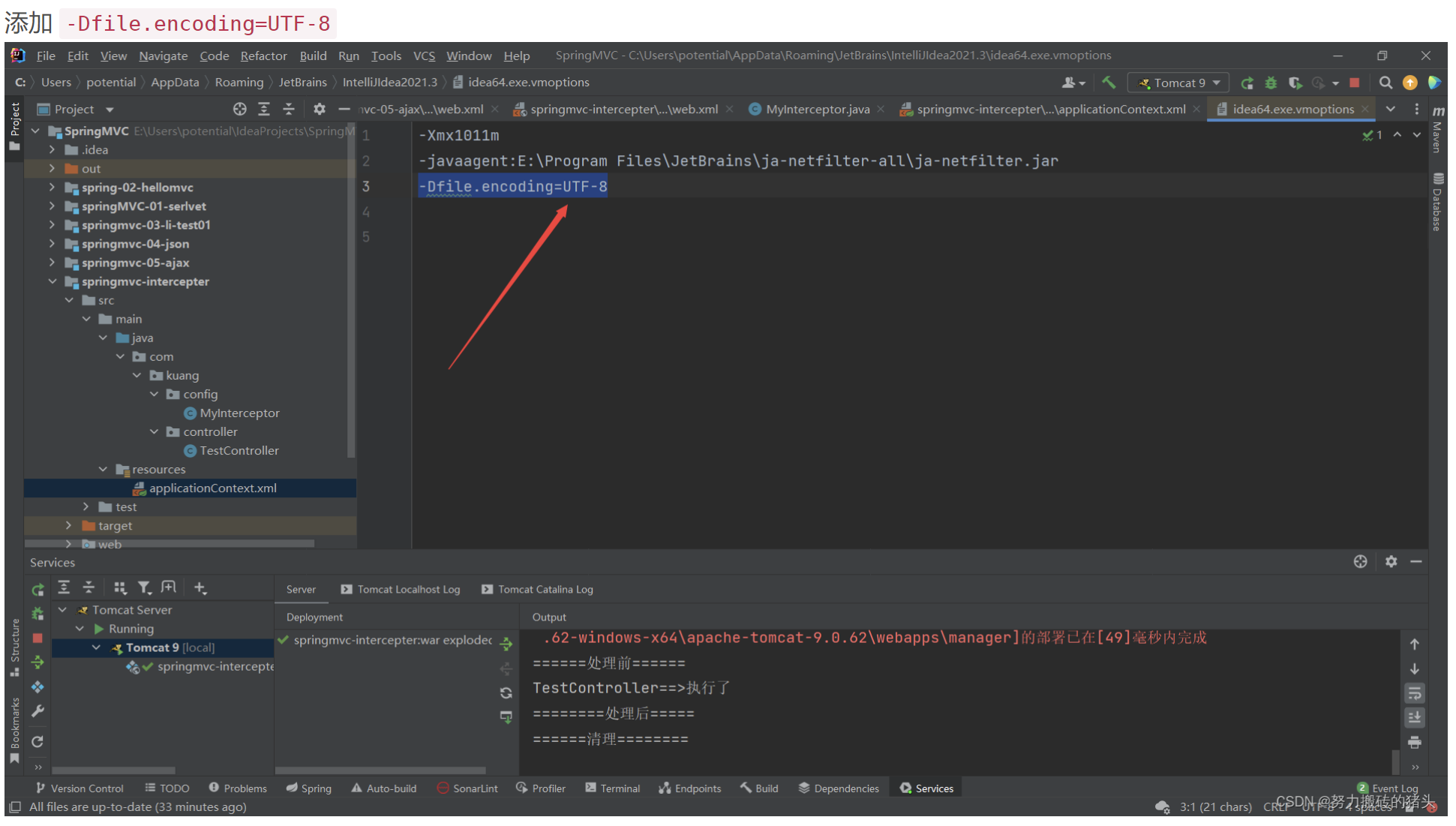The image size is (1456, 826).
Task: Open the user account dropdown in the toolbar
Action: coord(1073,83)
